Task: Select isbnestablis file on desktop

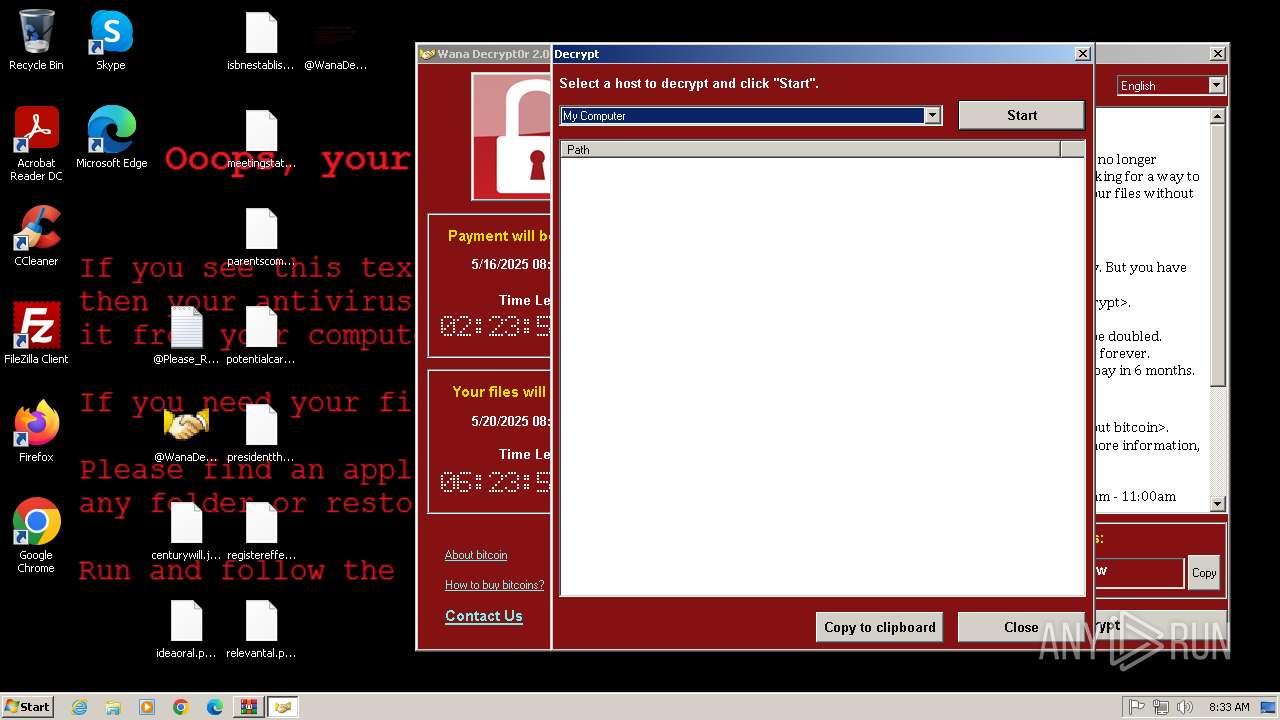Action: coord(261,41)
